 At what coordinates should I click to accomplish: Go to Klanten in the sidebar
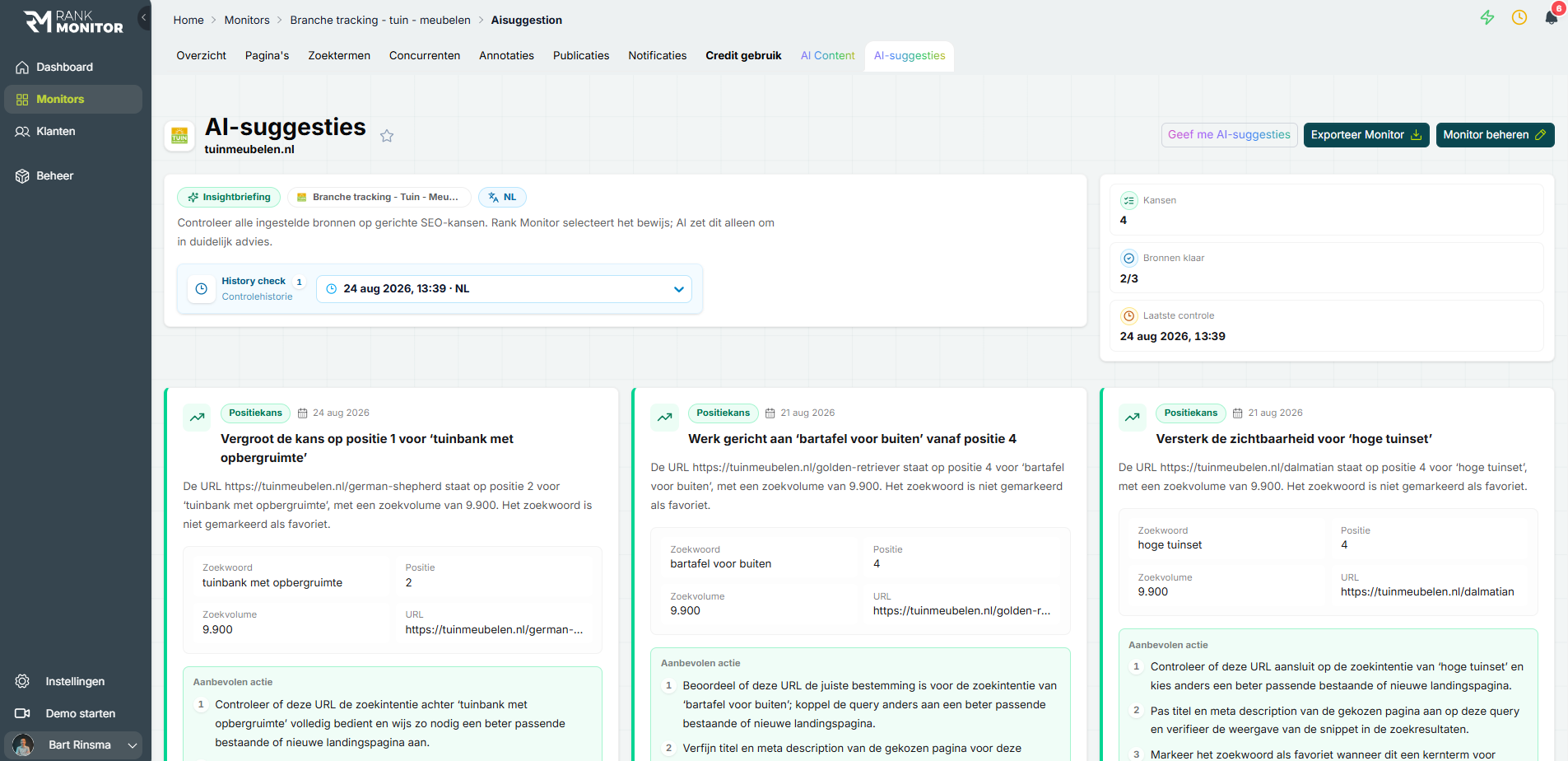(x=72, y=131)
